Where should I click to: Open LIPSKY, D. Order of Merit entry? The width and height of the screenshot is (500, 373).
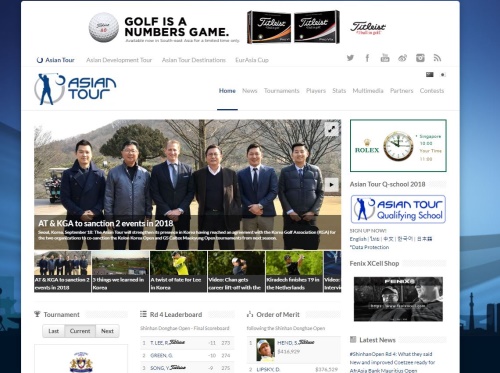[x=294, y=369]
